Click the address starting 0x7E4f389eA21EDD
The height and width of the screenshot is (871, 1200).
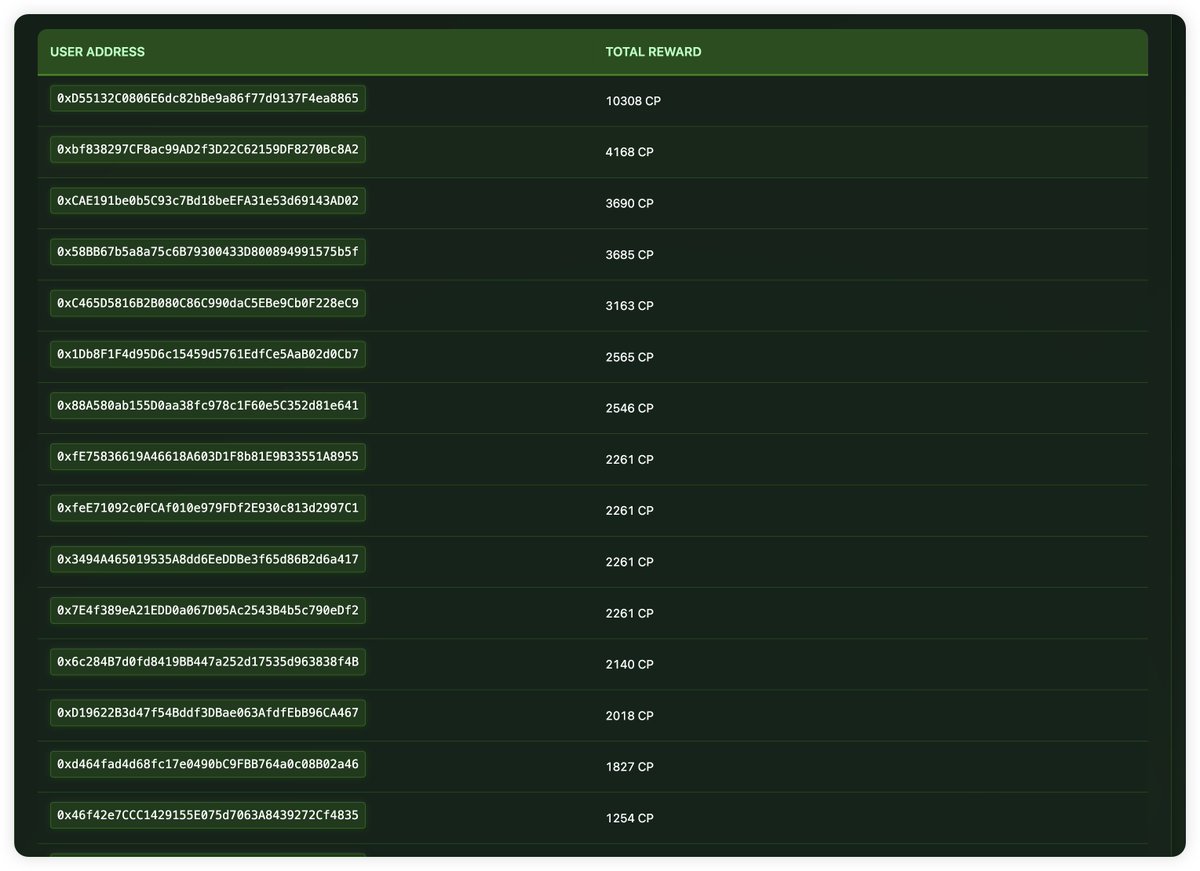pos(205,610)
